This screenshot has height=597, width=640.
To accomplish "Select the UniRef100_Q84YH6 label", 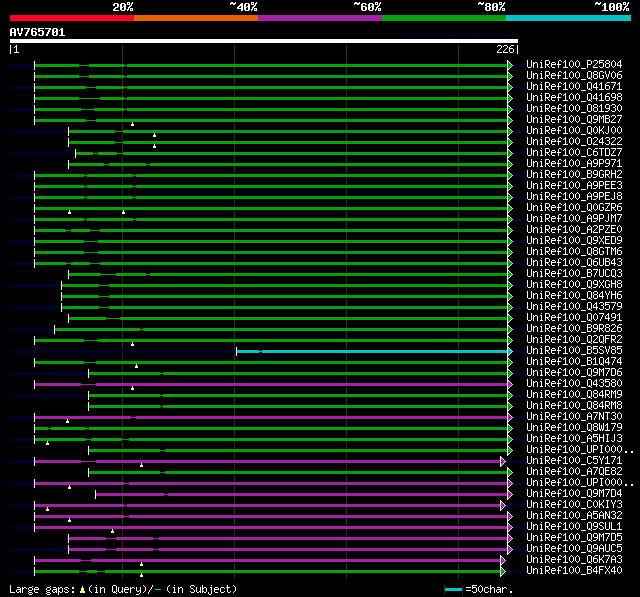I will [574, 296].
